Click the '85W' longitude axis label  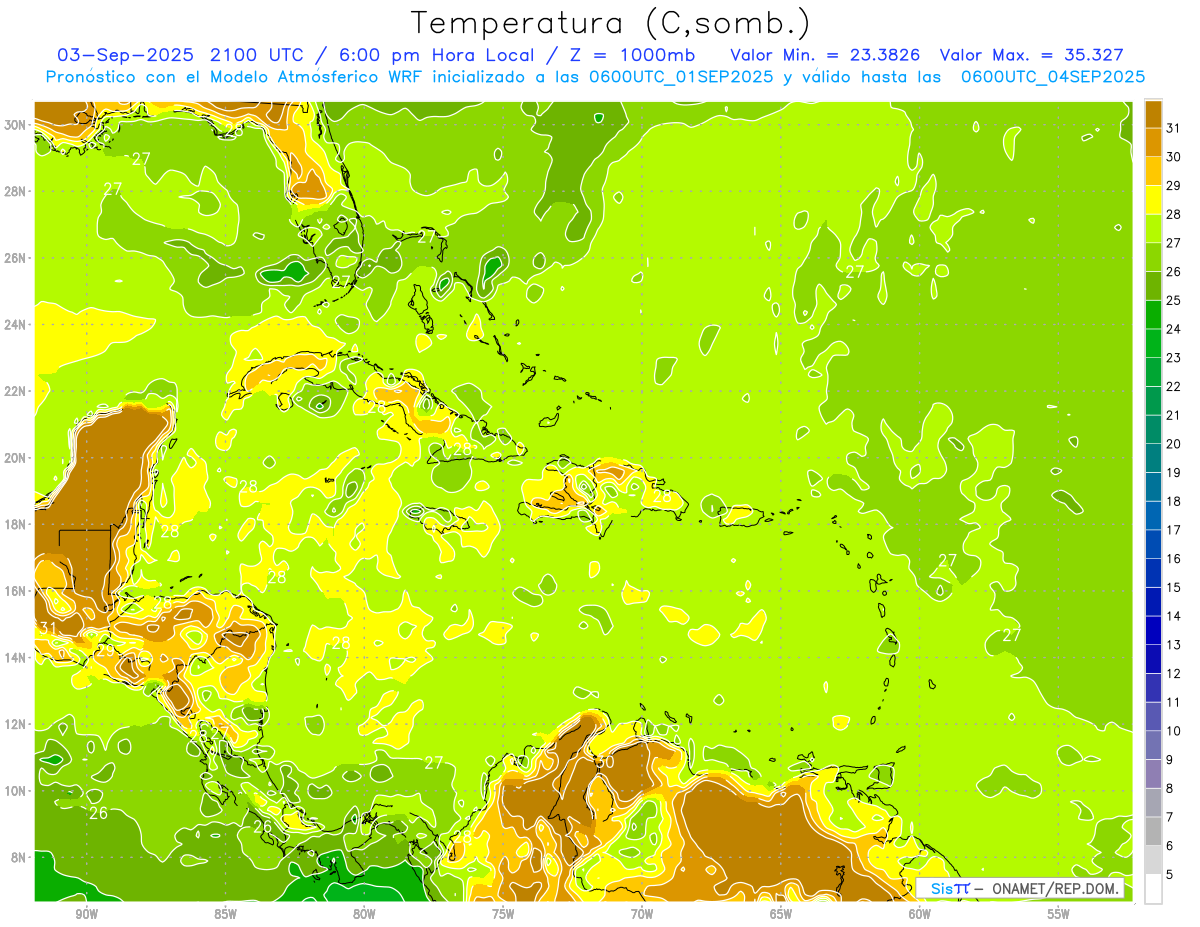225,914
